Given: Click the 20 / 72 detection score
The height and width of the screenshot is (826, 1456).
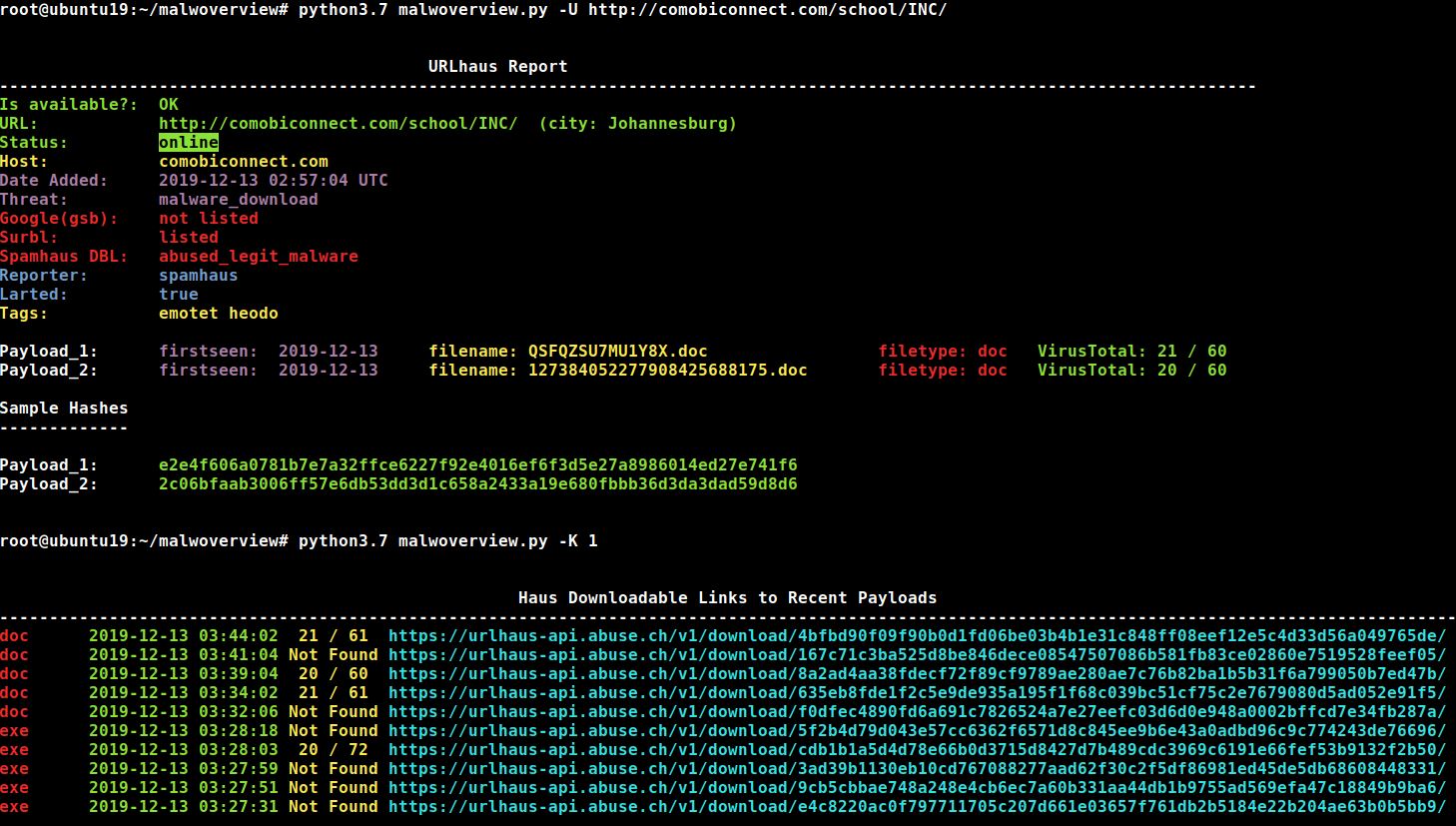Looking at the screenshot, I should (334, 750).
